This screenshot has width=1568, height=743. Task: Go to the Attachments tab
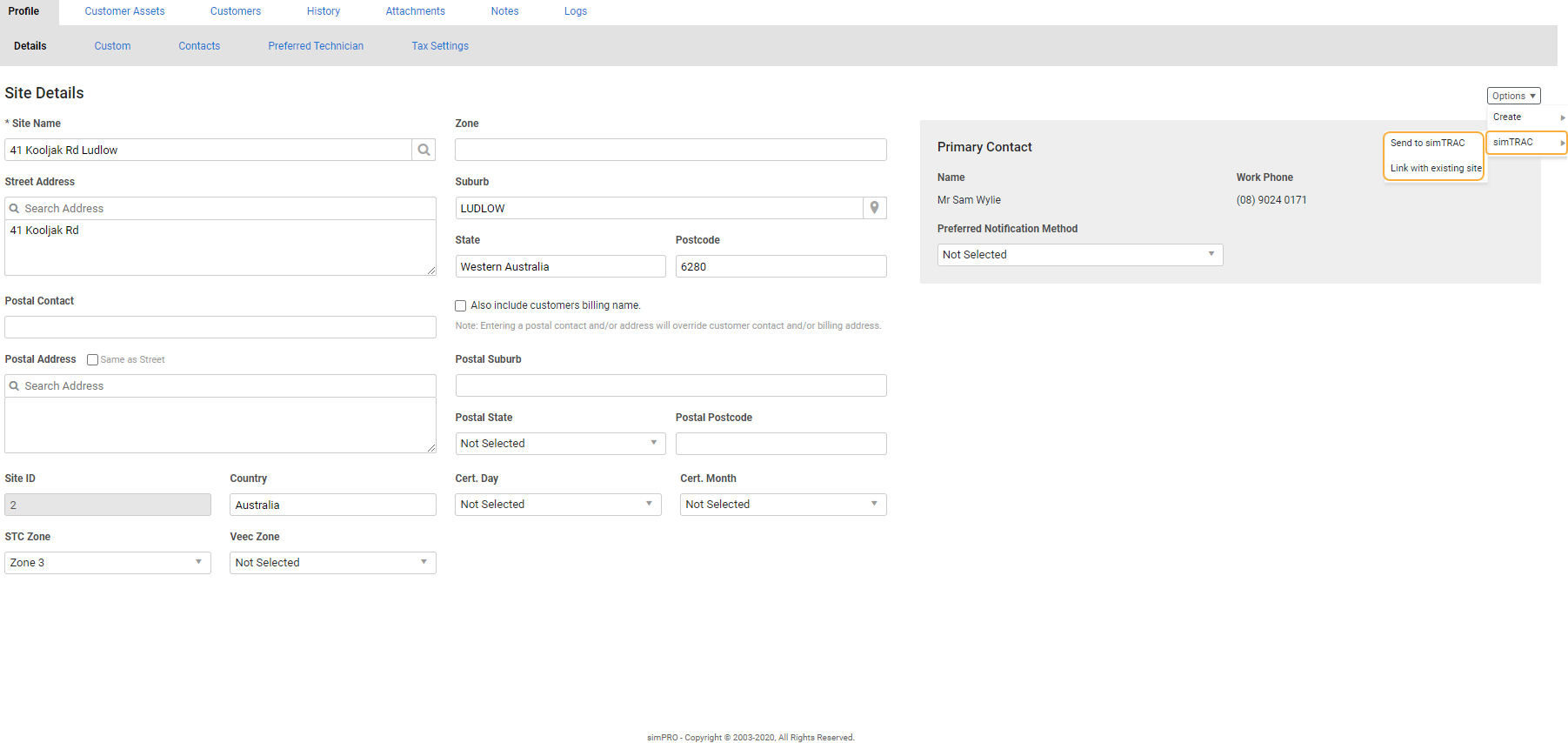[x=416, y=11]
